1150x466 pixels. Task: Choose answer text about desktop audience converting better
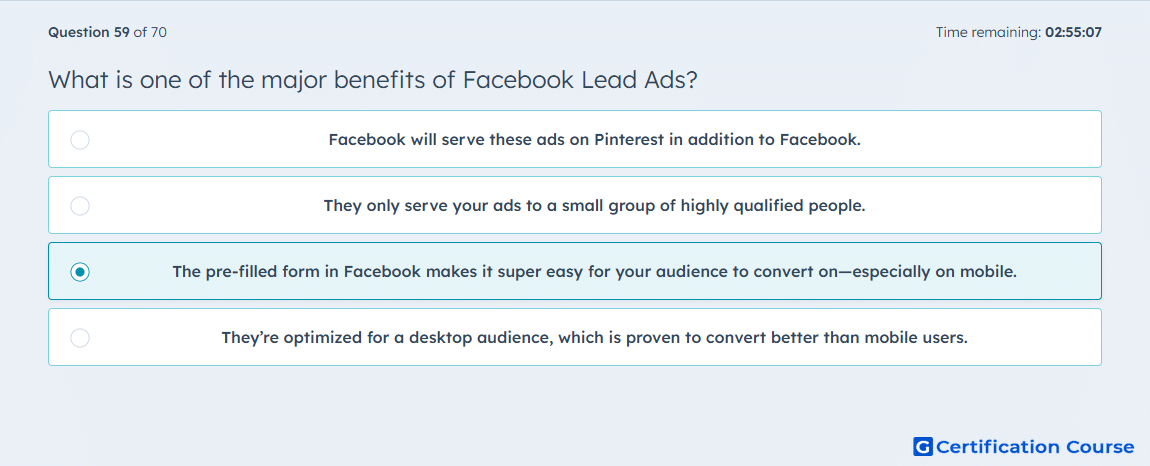pos(594,338)
